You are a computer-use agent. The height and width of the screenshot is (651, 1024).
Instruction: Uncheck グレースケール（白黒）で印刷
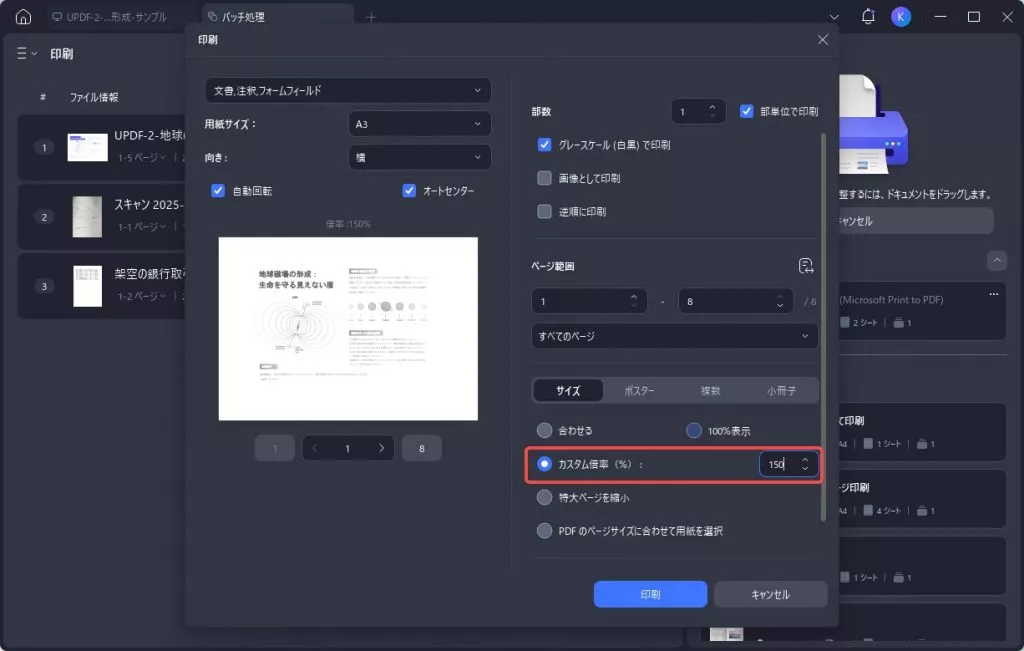click(544, 144)
